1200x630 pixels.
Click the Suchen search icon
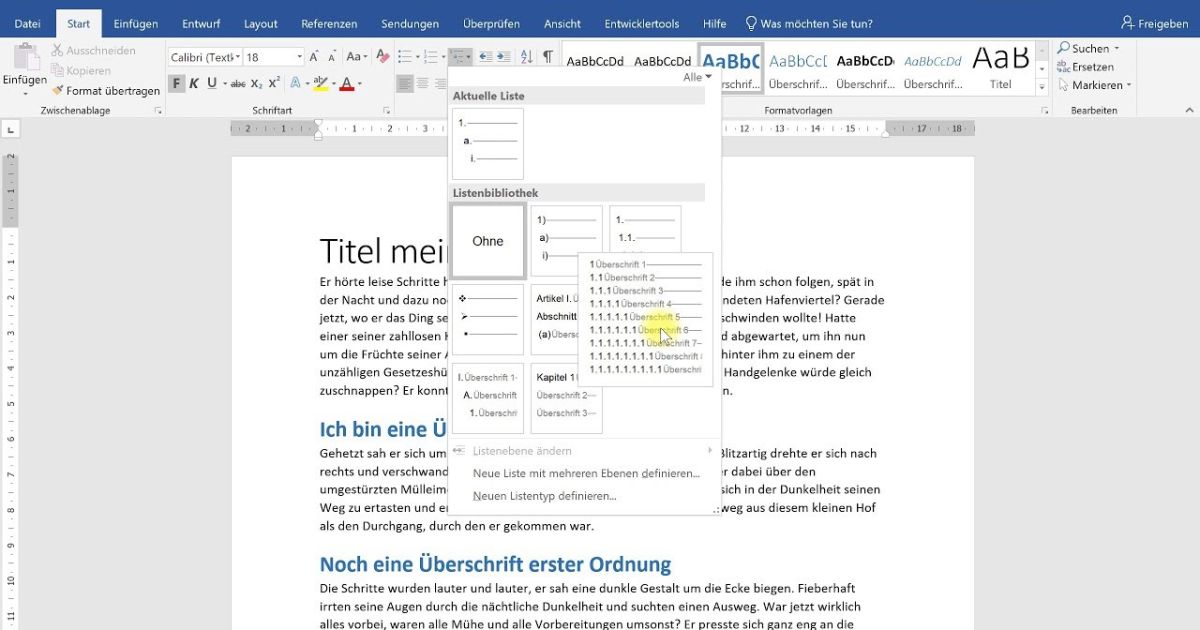(x=1064, y=48)
